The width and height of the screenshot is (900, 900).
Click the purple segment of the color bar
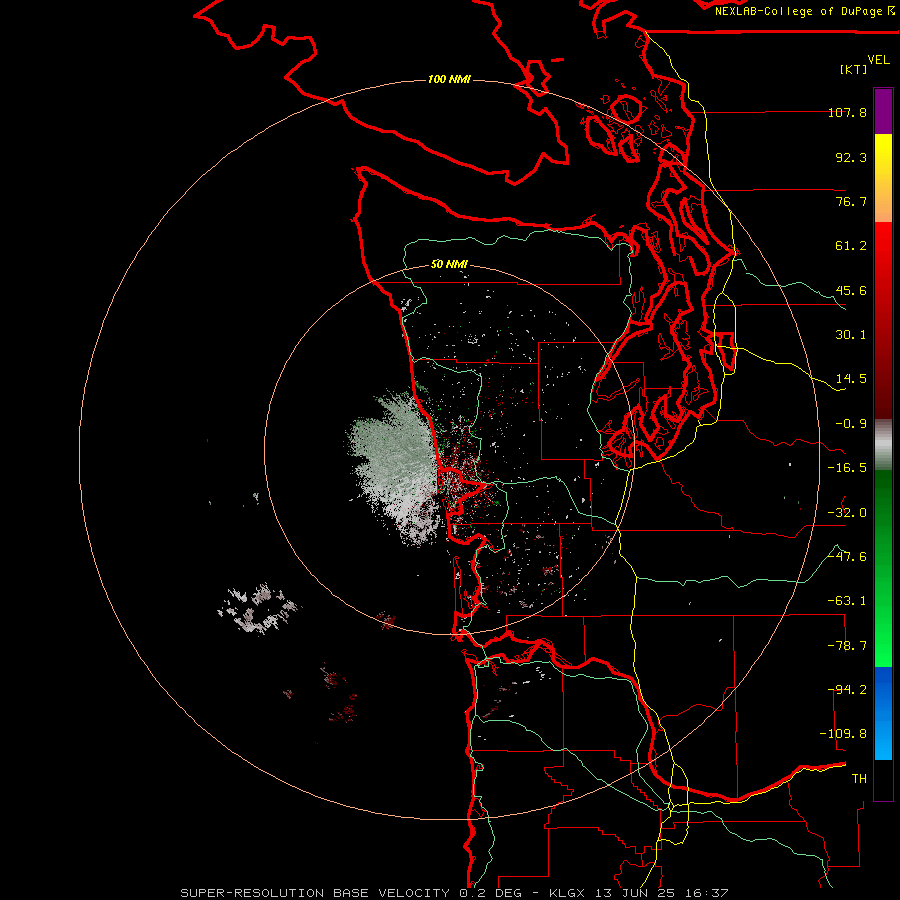[x=883, y=111]
